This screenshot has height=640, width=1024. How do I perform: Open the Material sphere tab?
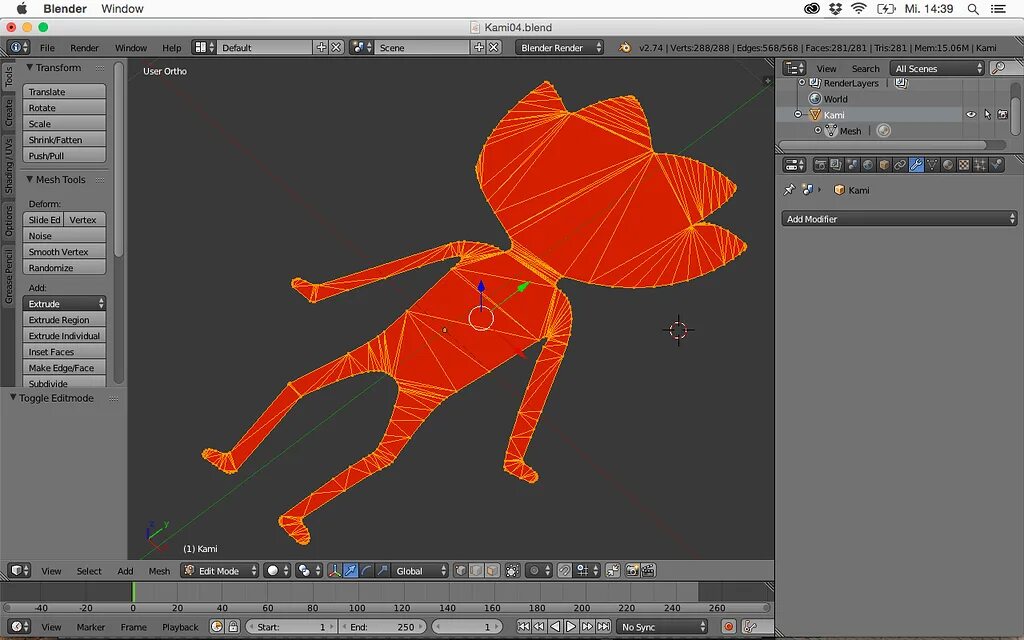[x=948, y=165]
